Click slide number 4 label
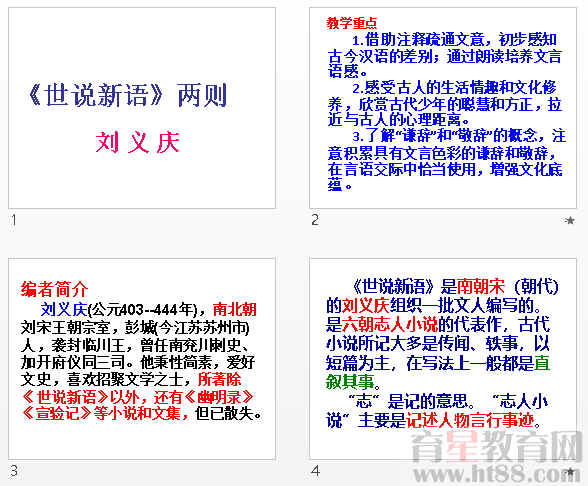Image resolution: width=588 pixels, height=486 pixels. click(x=315, y=471)
